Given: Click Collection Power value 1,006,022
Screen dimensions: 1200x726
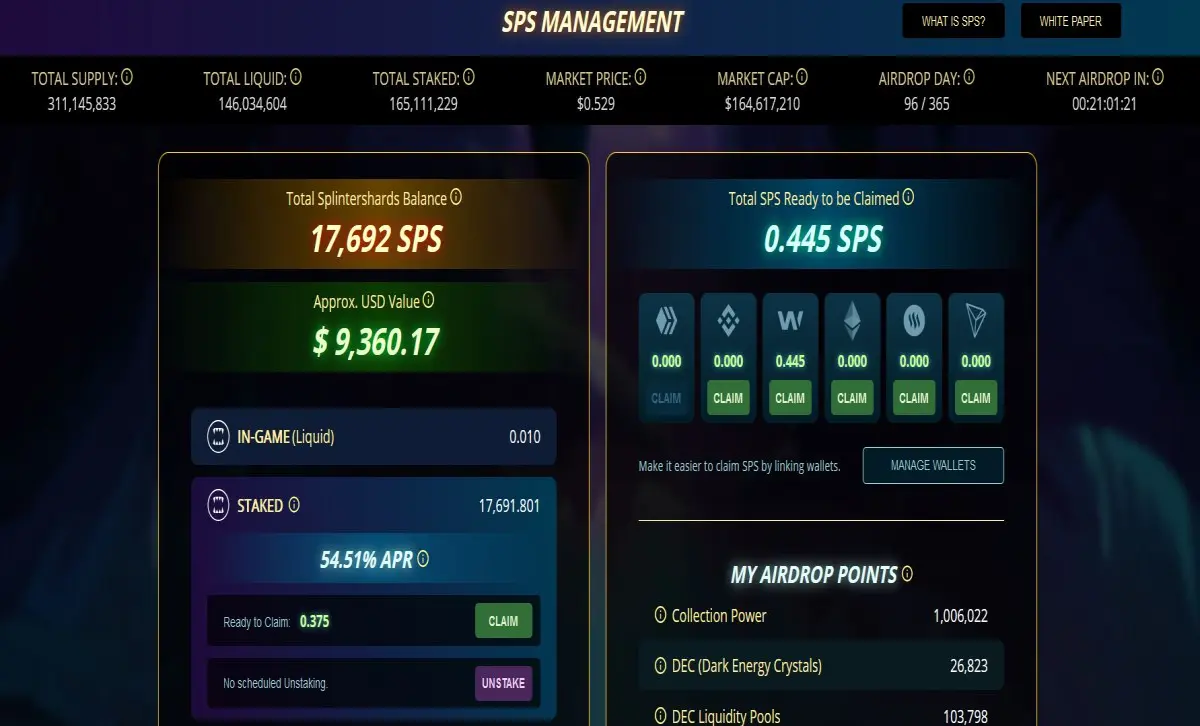Looking at the screenshot, I should click(x=960, y=616).
